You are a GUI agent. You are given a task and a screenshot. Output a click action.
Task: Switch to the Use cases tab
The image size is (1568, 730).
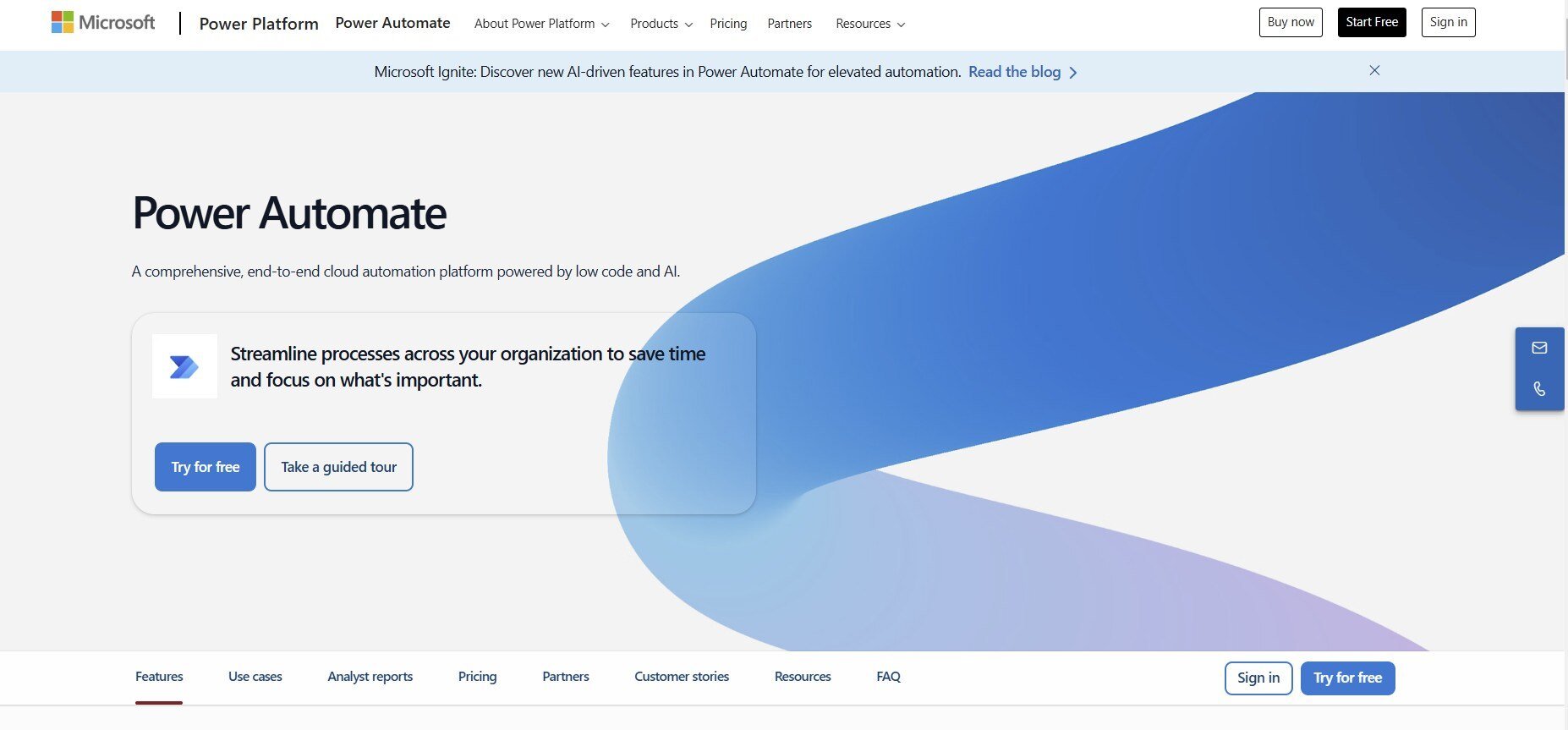[255, 677]
